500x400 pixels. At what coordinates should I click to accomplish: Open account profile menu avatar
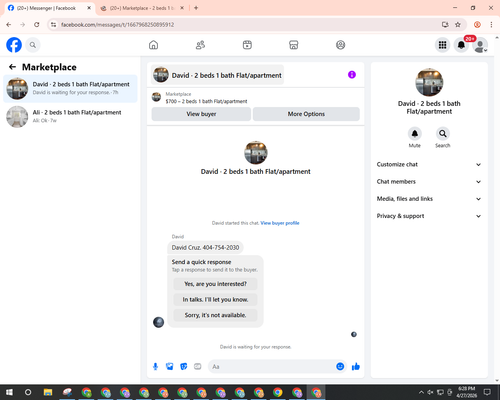click(x=480, y=45)
